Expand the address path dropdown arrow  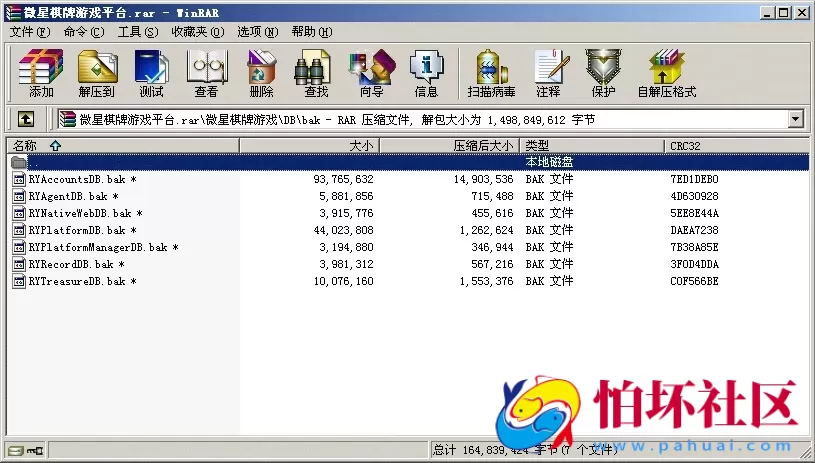point(796,119)
